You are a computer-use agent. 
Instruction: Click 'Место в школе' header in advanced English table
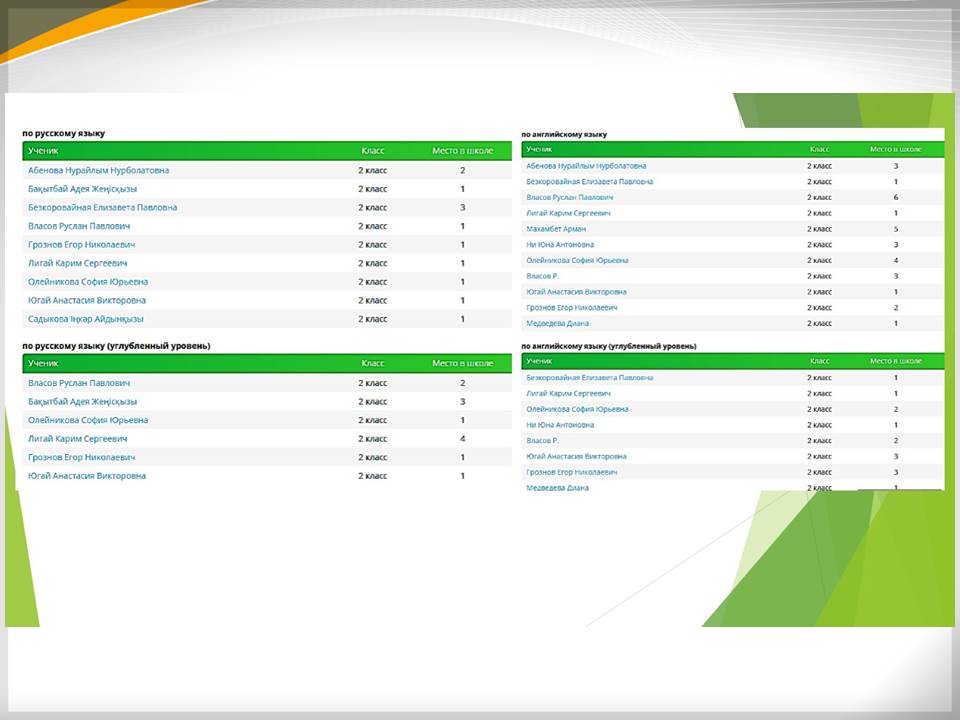895,360
